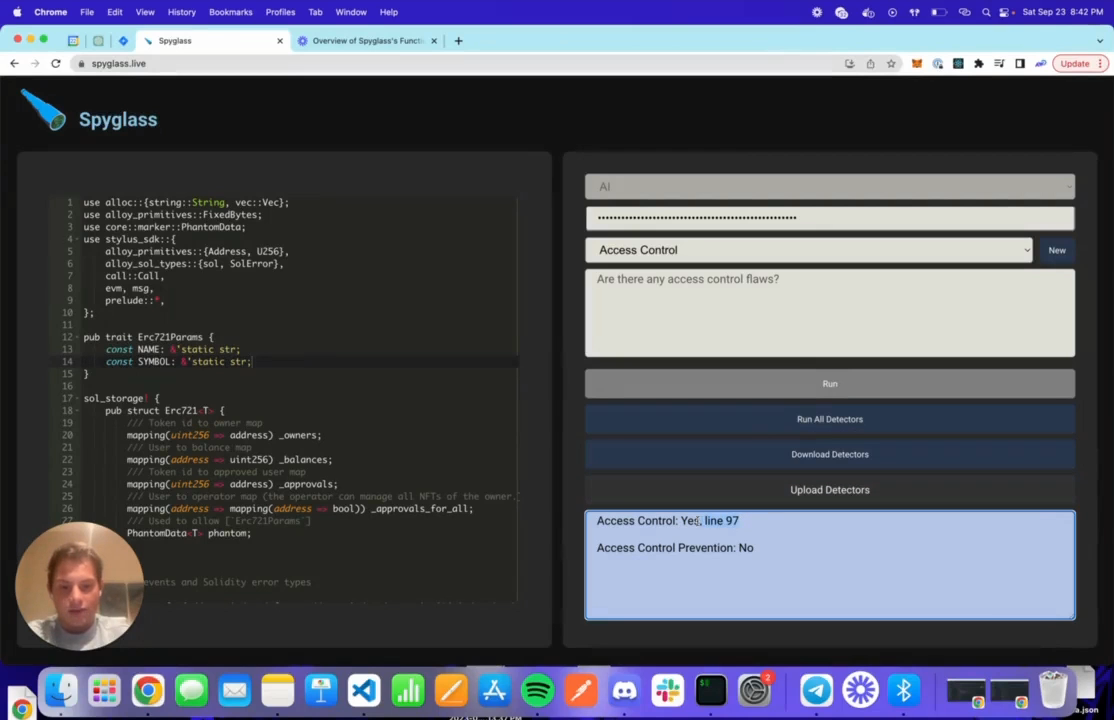1114x720 pixels.
Task: Click the Run button
Action: (x=830, y=384)
